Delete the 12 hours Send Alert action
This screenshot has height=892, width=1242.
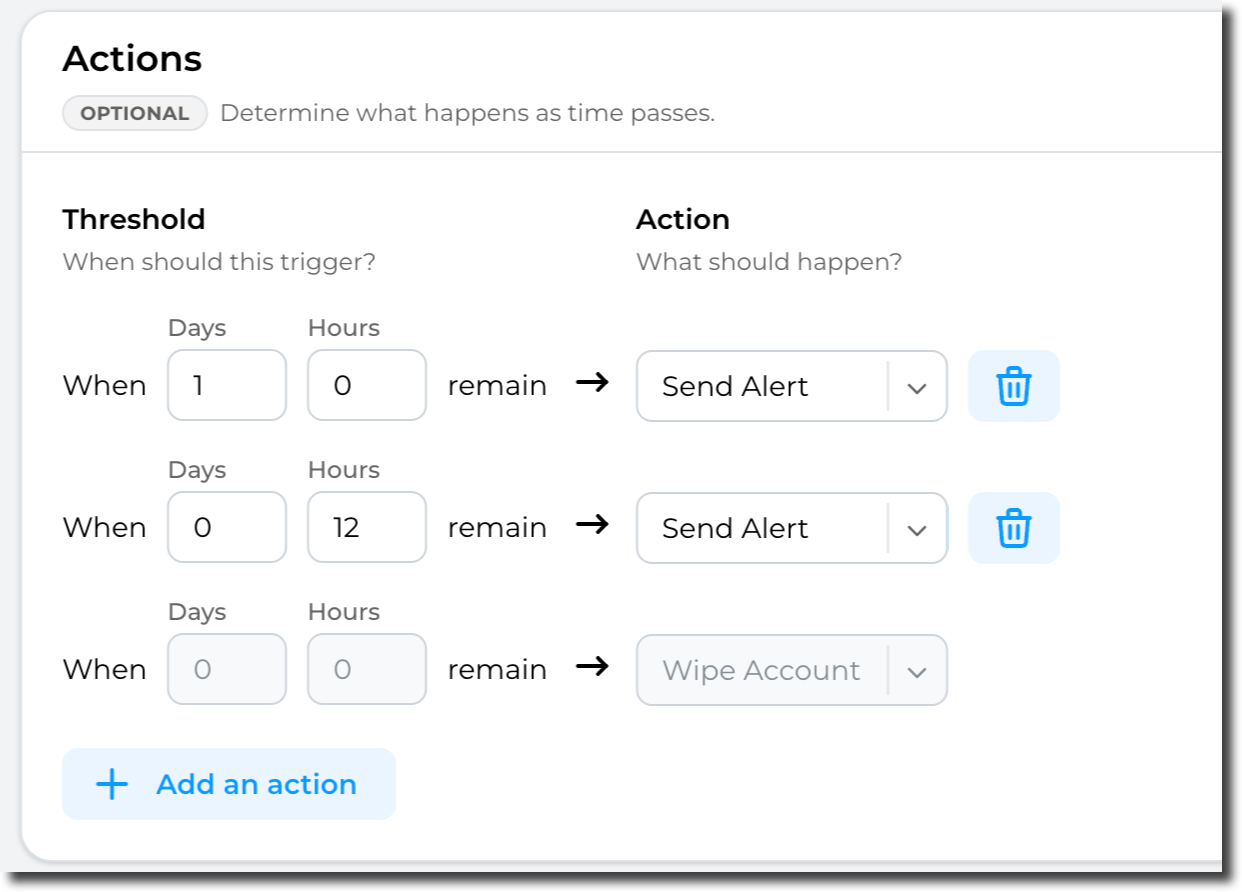coord(1013,528)
